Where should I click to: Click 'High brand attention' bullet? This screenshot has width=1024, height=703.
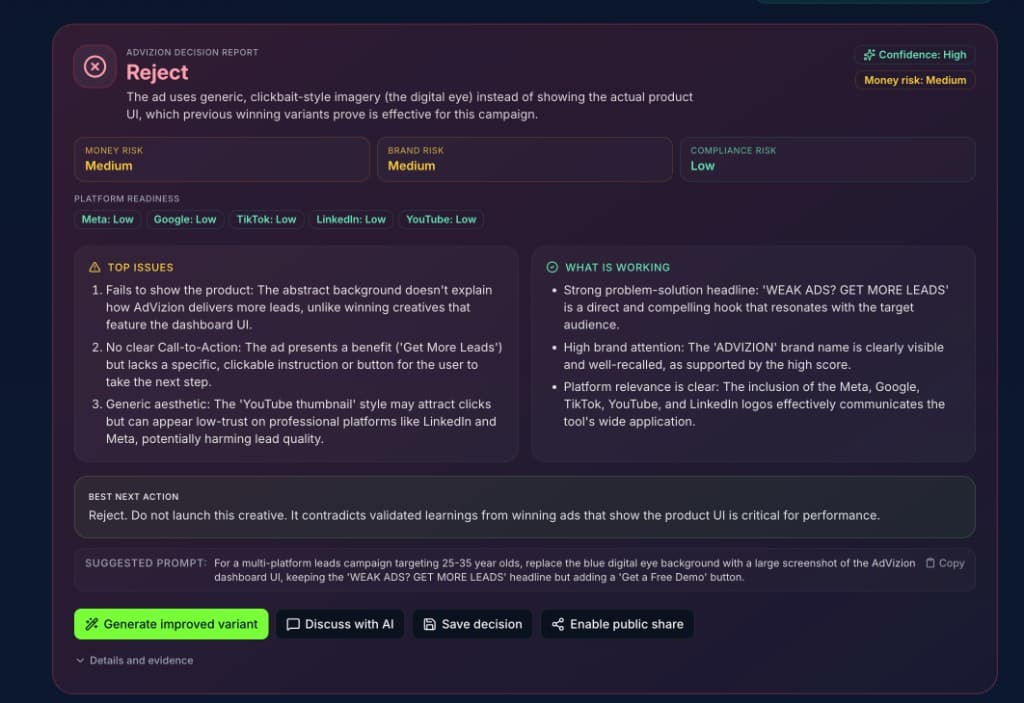point(748,356)
